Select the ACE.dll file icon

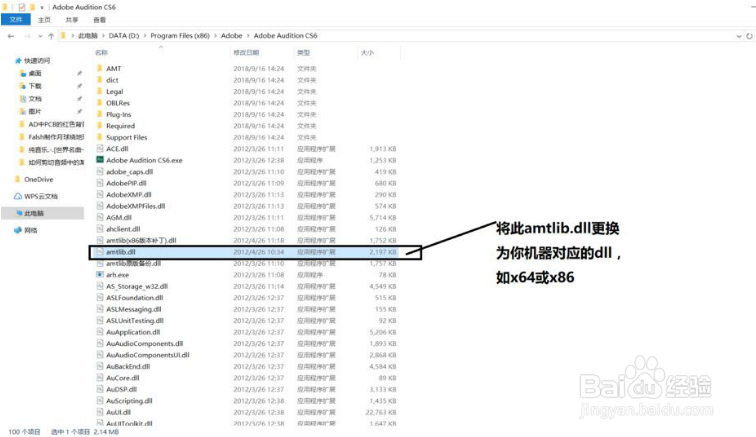click(x=100, y=149)
